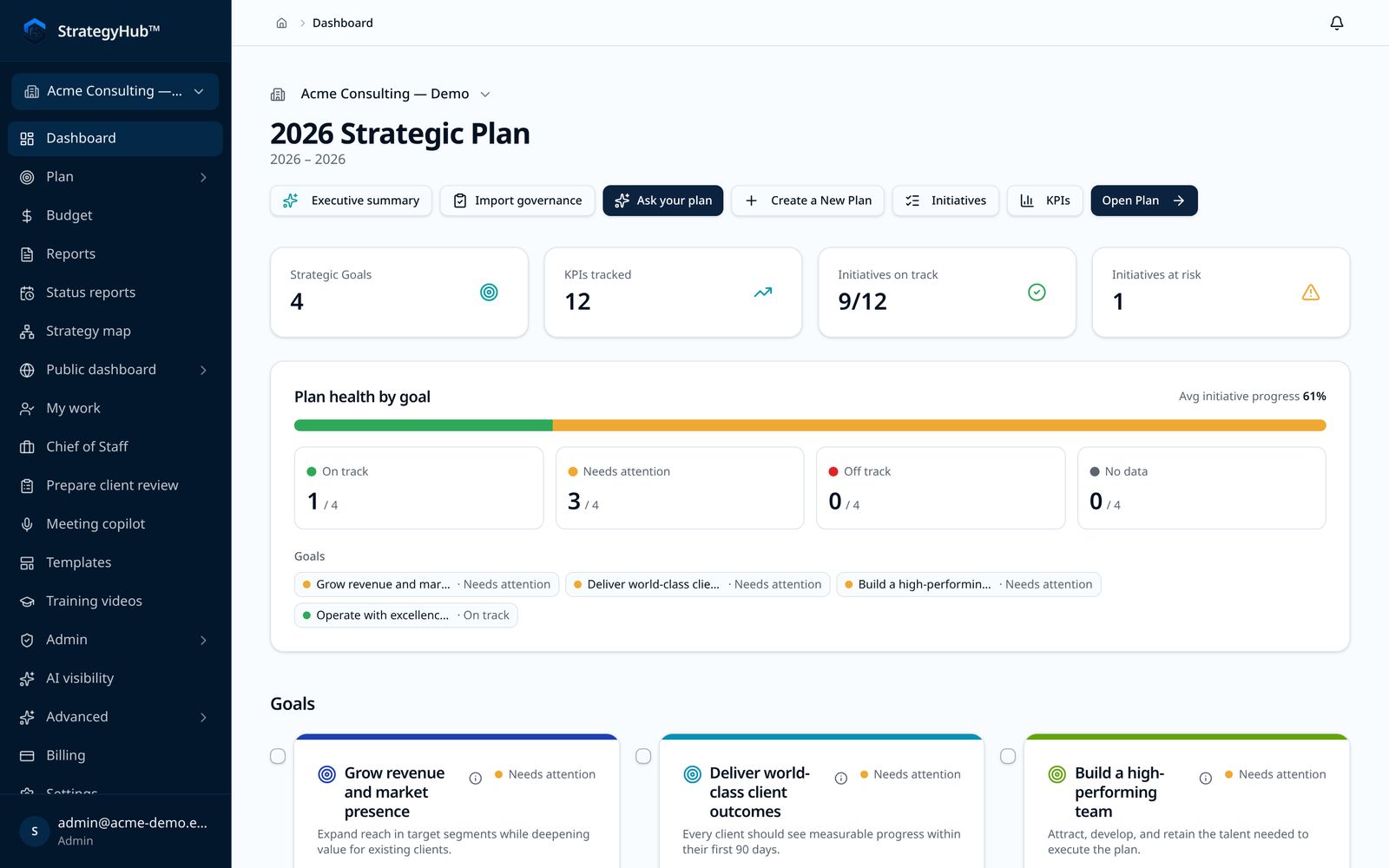Click the StrategyHub logo icon
Image resolution: width=1389 pixels, height=868 pixels.
coord(34,30)
